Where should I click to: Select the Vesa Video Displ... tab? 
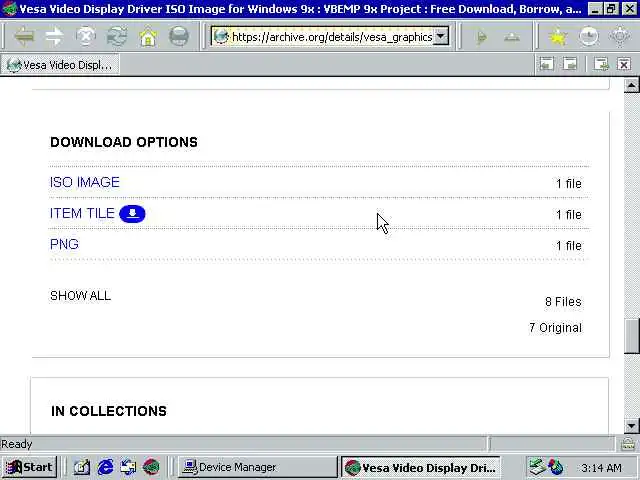click(x=60, y=64)
